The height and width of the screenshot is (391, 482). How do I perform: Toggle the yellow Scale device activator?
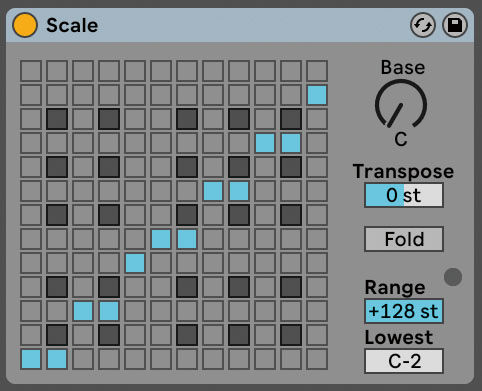coord(25,25)
